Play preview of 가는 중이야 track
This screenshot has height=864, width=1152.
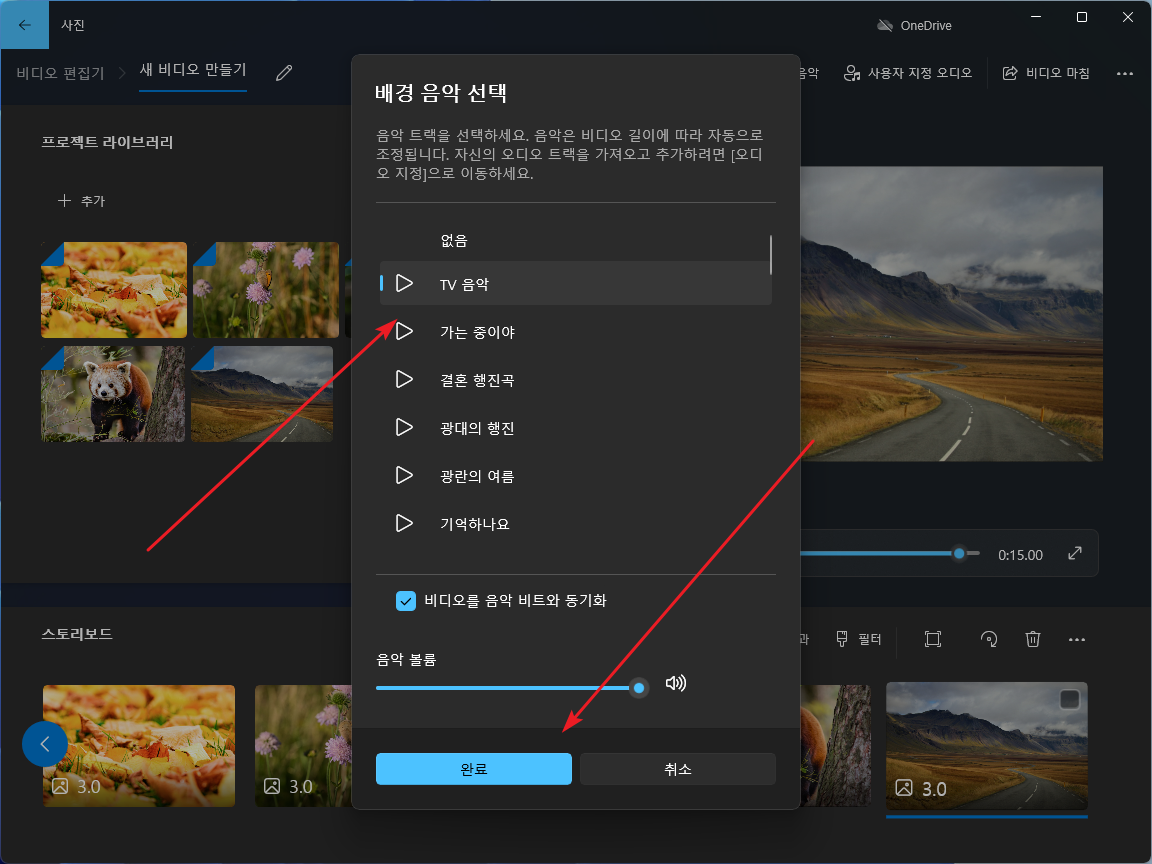click(404, 331)
